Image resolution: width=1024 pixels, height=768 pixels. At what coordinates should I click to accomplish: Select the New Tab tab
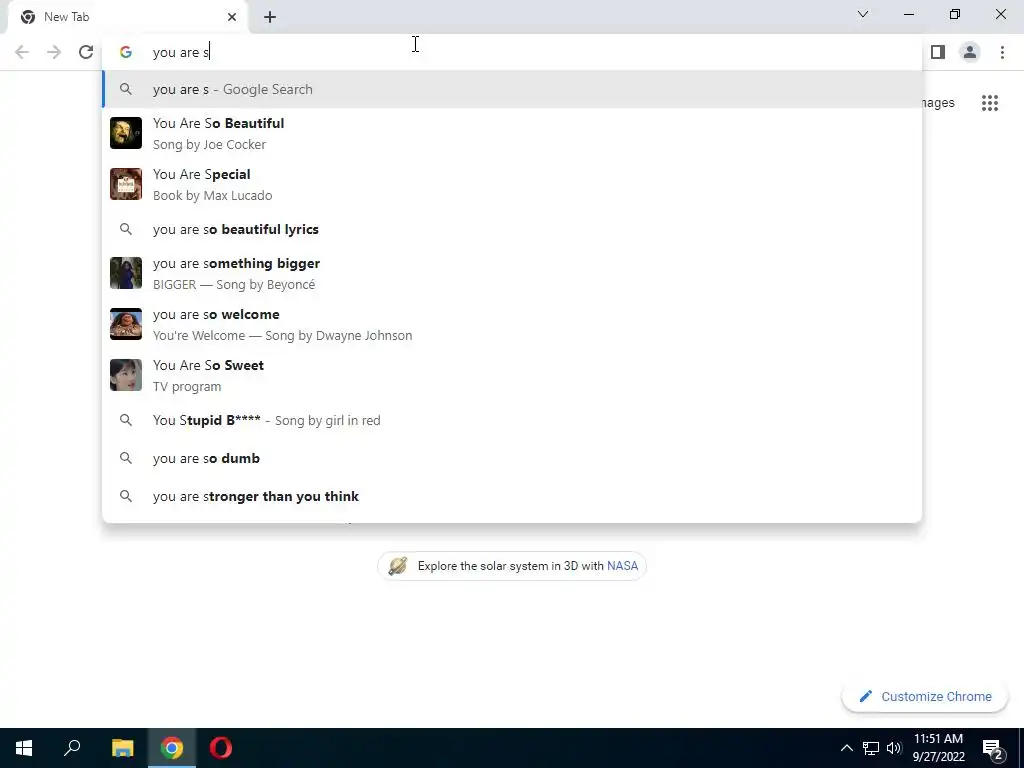click(x=128, y=17)
